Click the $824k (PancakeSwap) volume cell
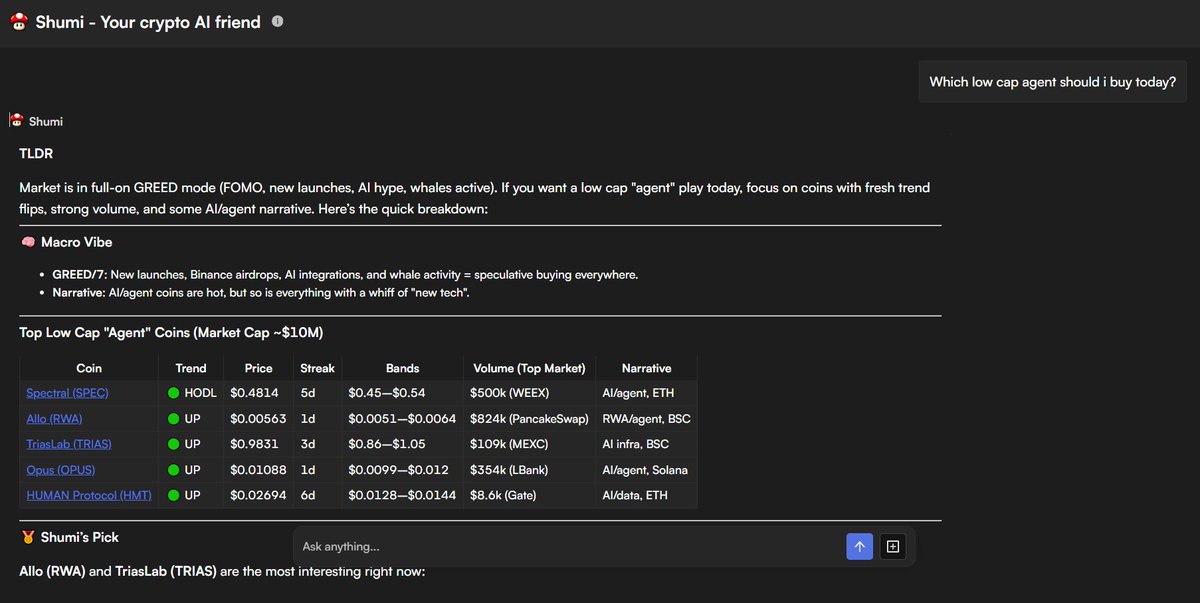 click(x=529, y=419)
